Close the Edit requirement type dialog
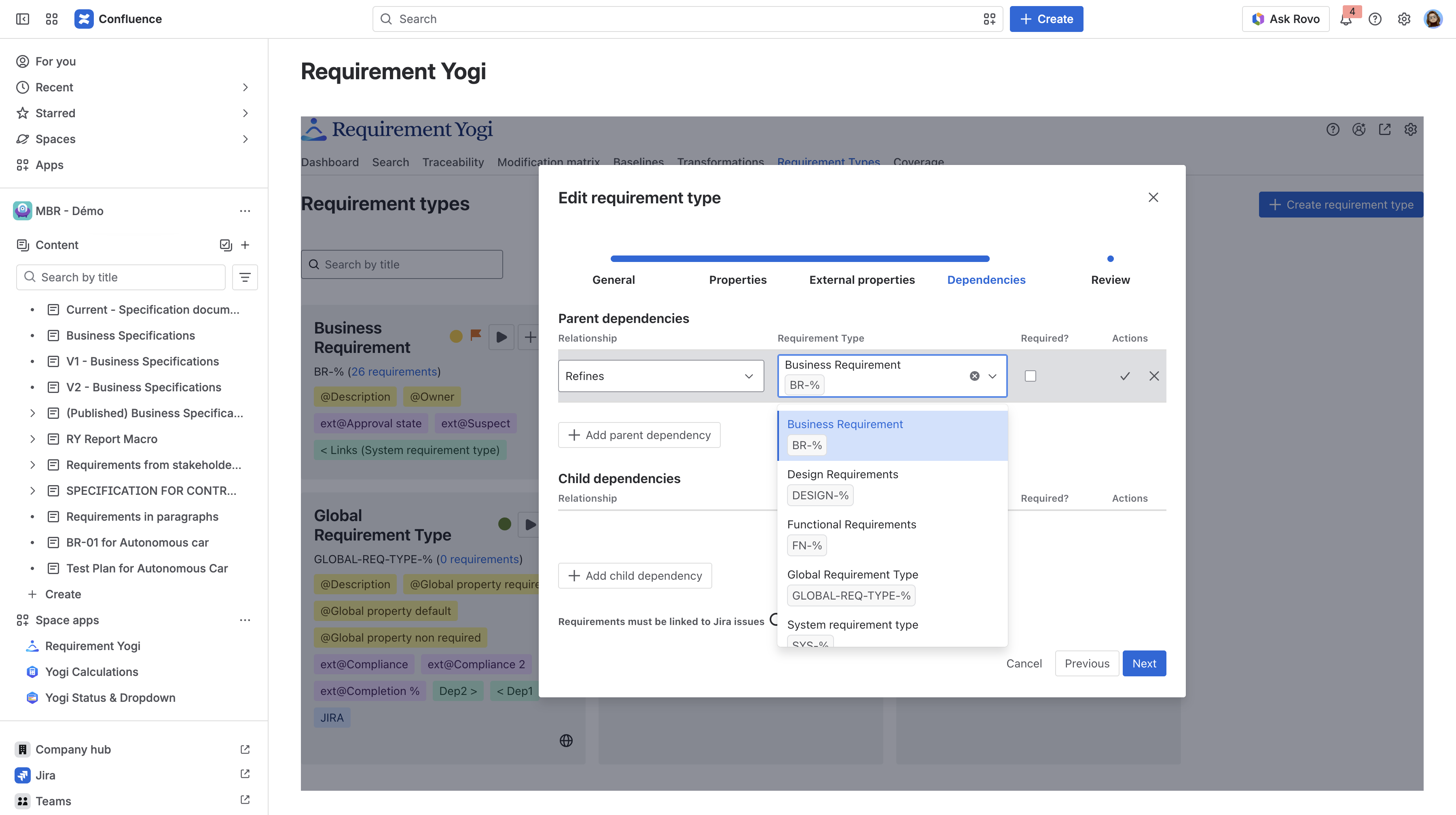This screenshot has width=1456, height=815. click(1153, 197)
